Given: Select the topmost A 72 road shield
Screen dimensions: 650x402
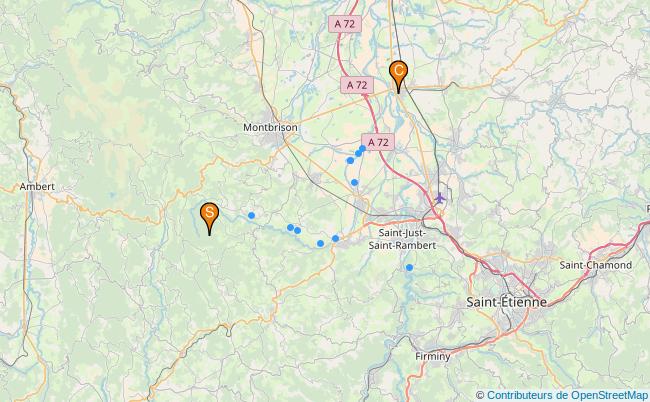Looking at the screenshot, I should (345, 24).
